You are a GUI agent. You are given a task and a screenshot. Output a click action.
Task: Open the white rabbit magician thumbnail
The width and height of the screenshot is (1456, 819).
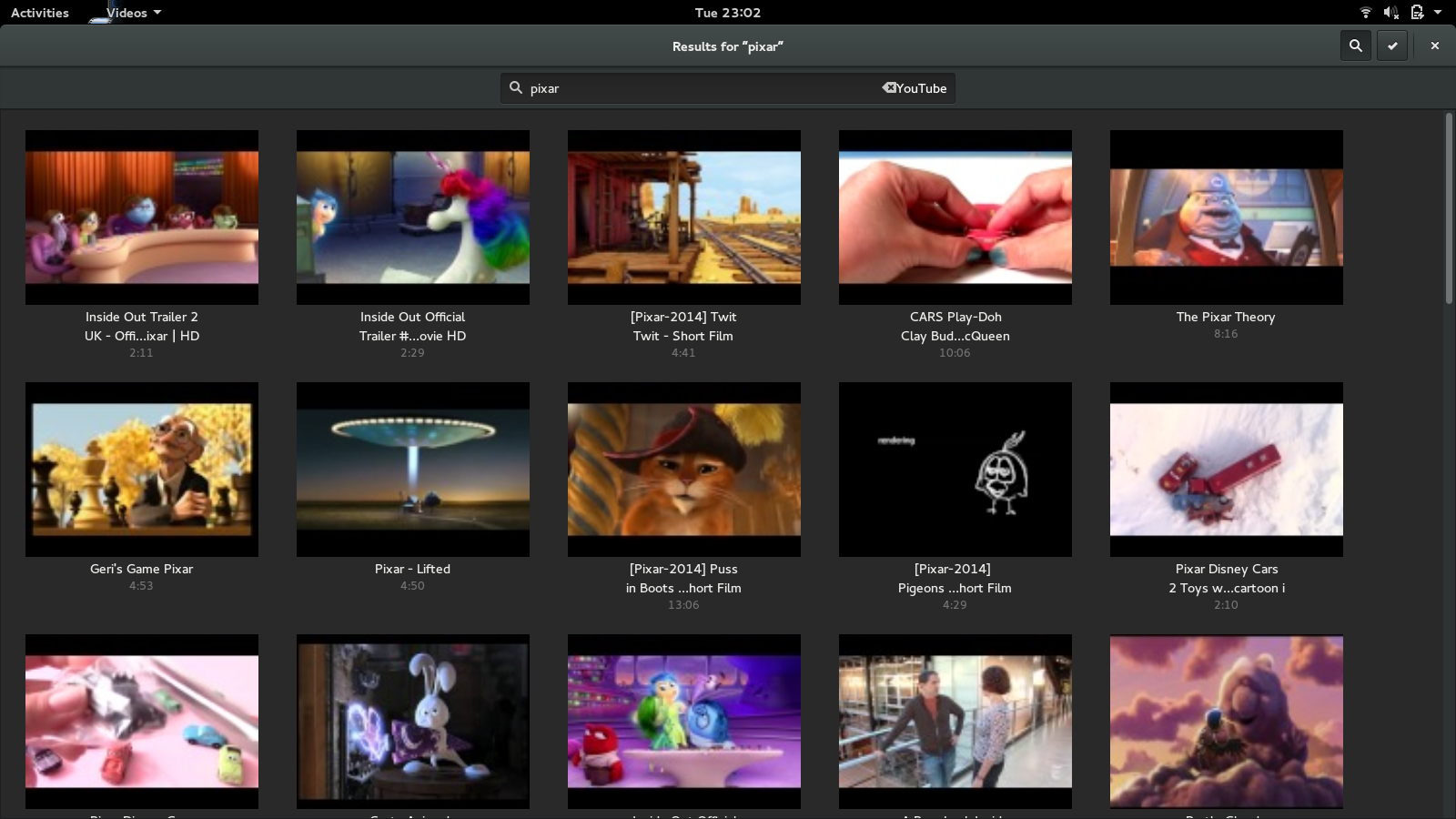click(413, 722)
